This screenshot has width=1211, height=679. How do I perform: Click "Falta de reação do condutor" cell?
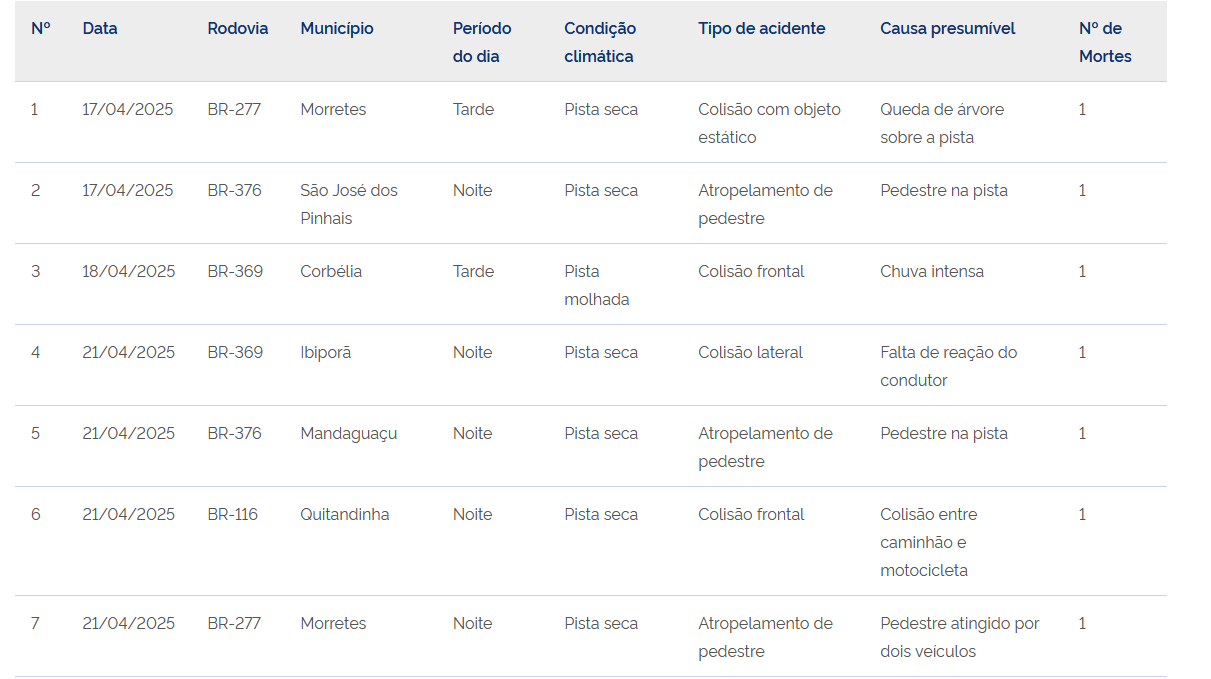tap(949, 366)
